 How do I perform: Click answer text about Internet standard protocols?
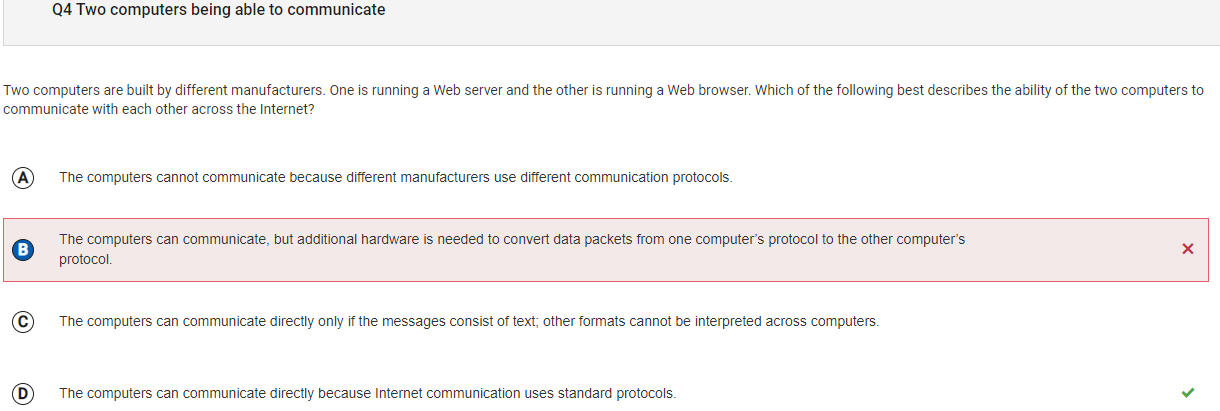367,393
